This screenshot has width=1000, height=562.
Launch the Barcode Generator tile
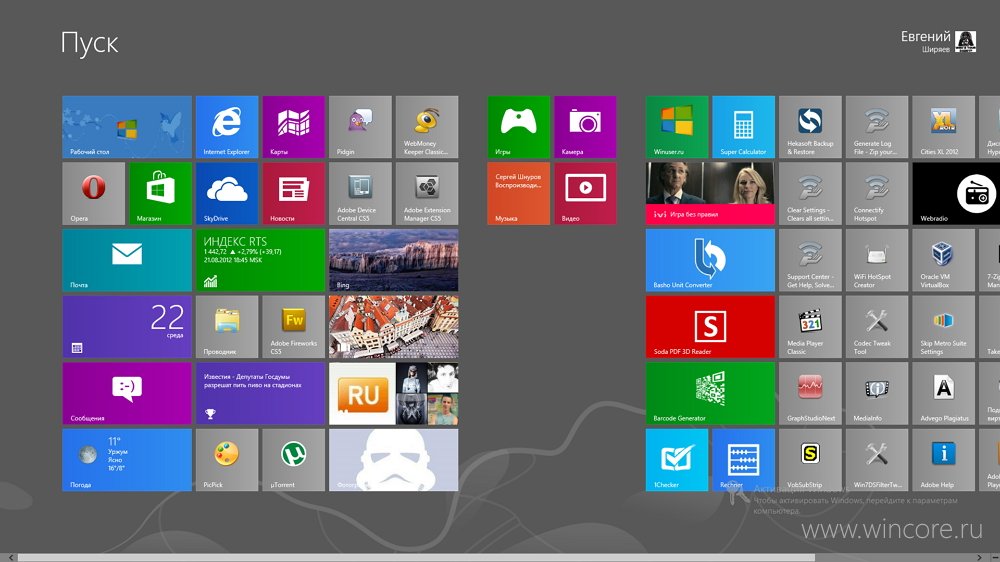[710, 394]
